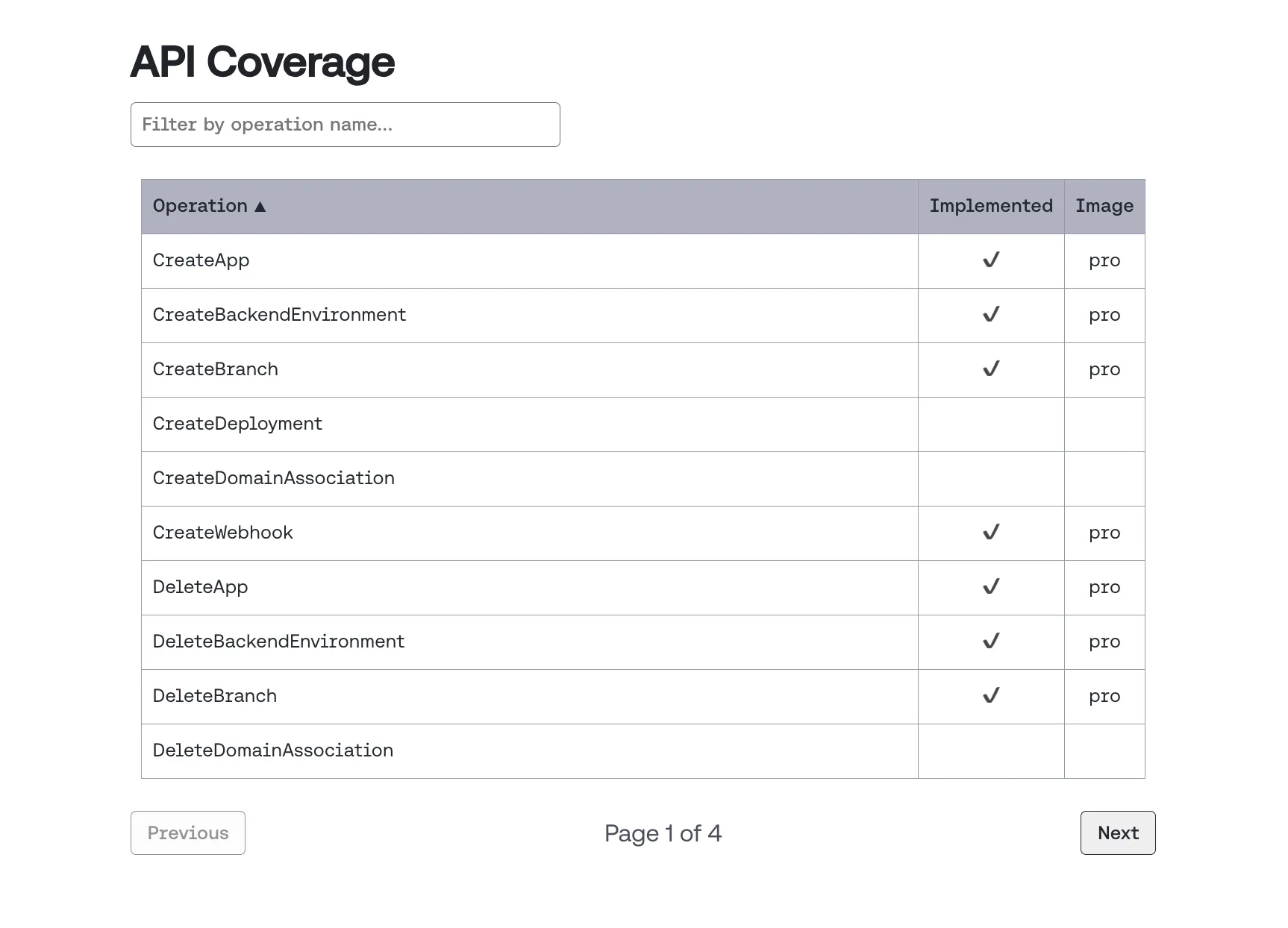Click the checkmark icon for CreateApp
This screenshot has height=928, width=1288.
[990, 260]
